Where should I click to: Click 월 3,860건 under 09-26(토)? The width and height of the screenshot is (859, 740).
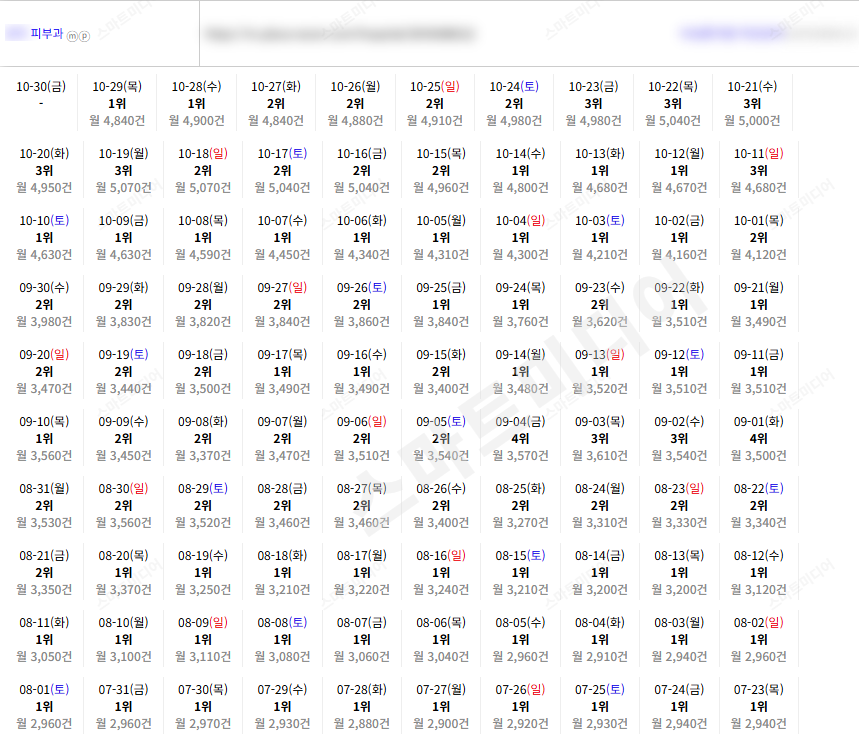click(362, 322)
